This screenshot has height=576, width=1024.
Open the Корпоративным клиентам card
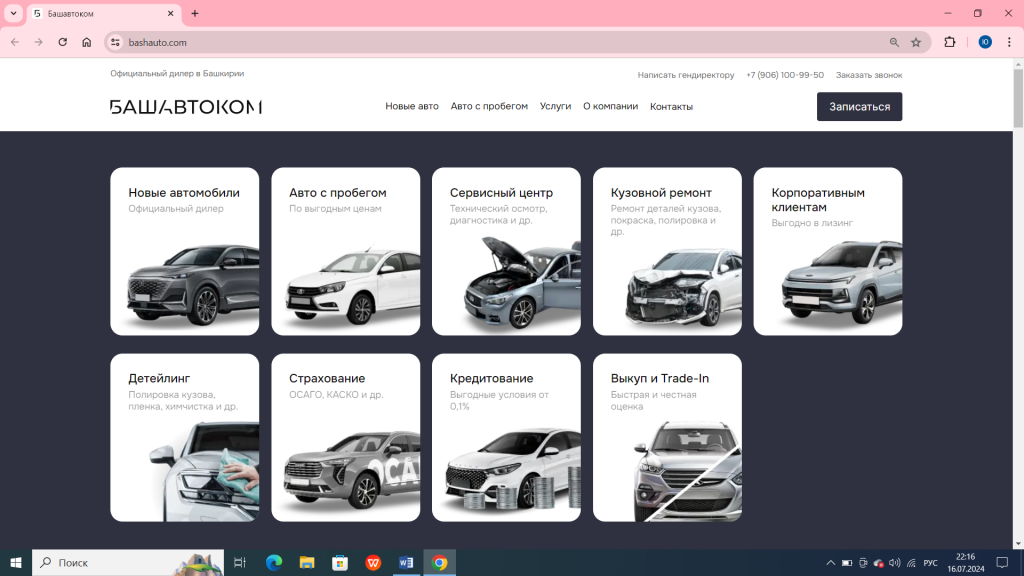coord(828,251)
